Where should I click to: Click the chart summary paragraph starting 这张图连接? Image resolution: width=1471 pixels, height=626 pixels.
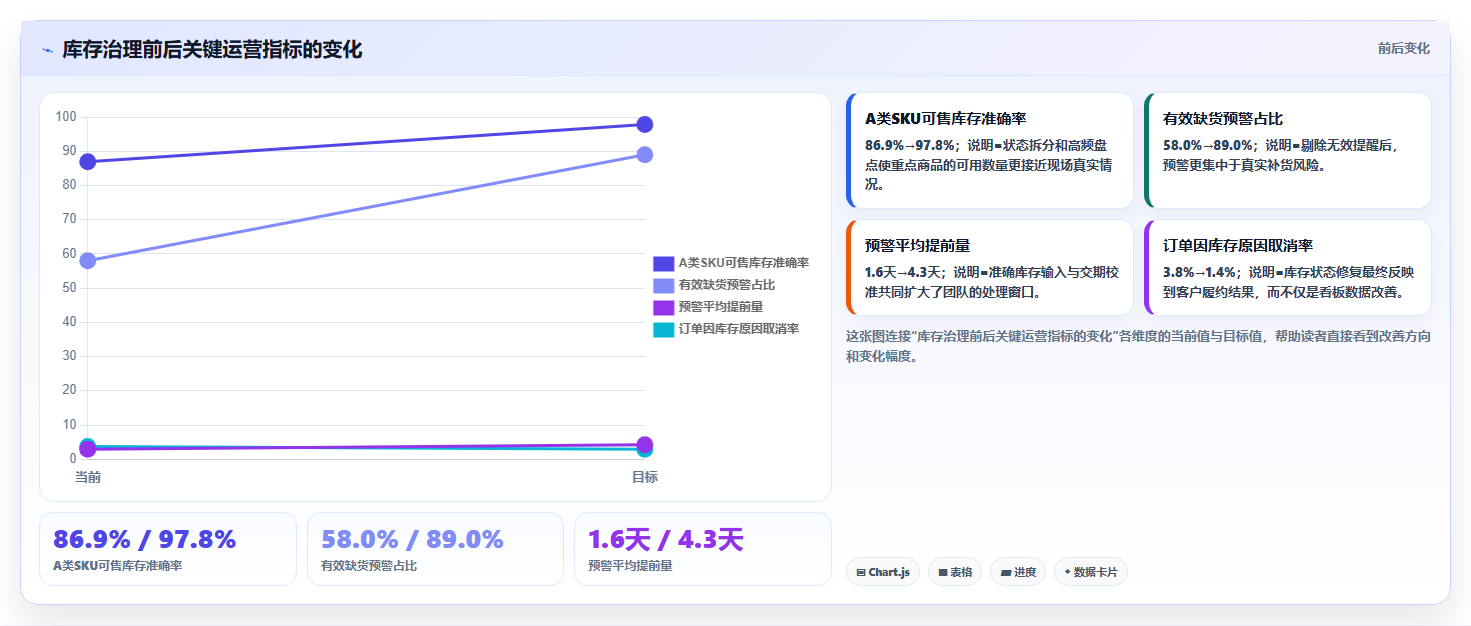coord(1138,346)
